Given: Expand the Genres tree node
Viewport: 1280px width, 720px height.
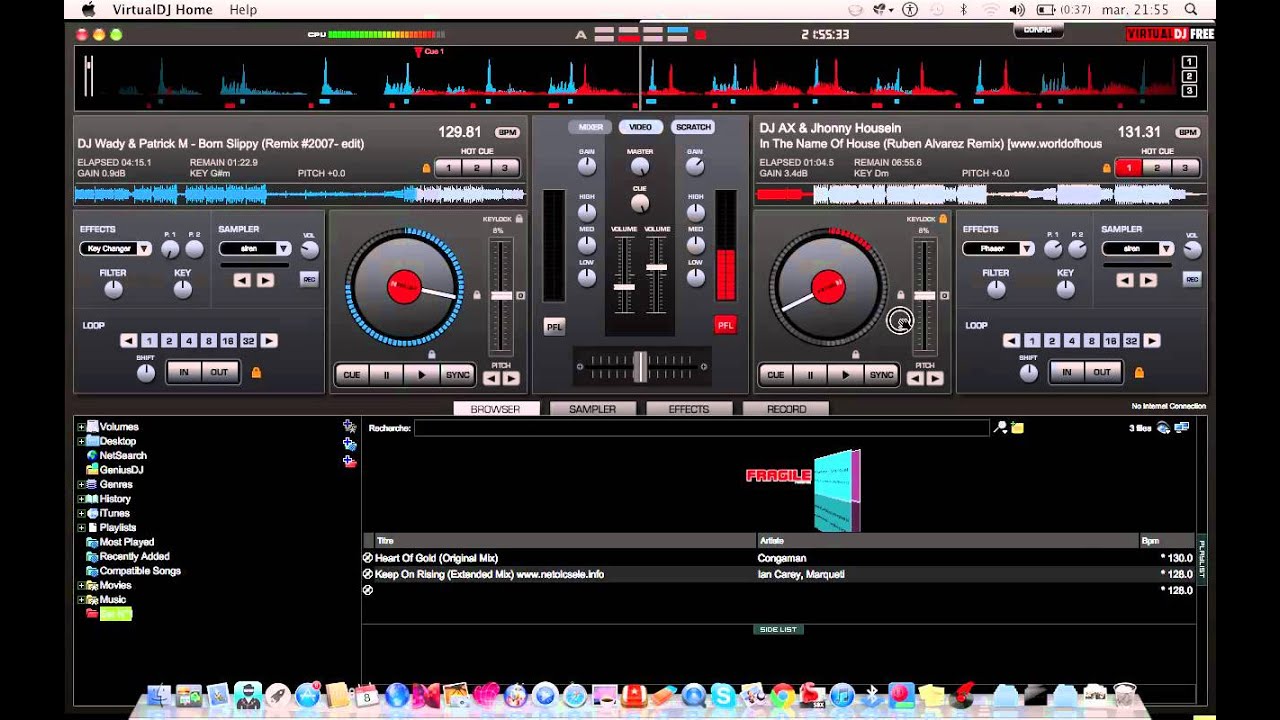Looking at the screenshot, I should point(81,484).
